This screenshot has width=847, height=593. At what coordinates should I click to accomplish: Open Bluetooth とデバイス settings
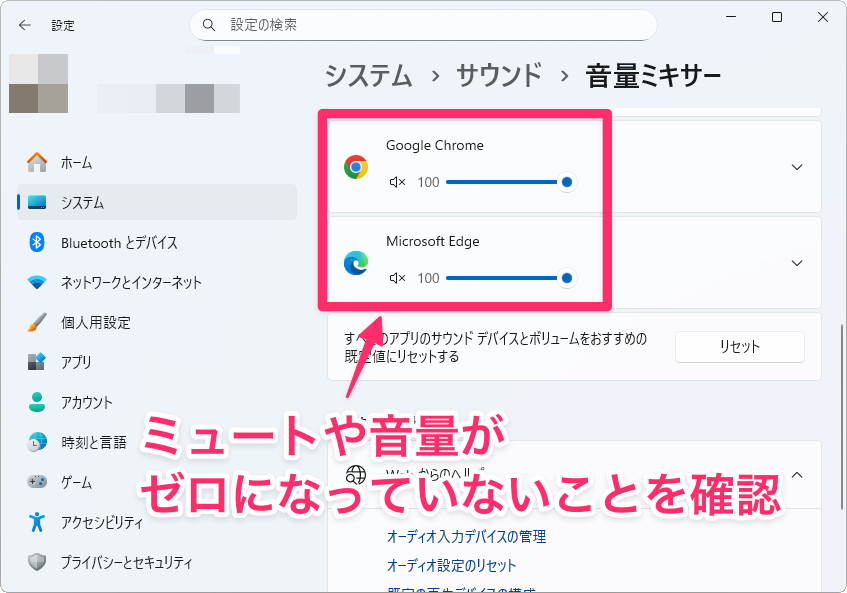pyautogui.click(x=118, y=243)
